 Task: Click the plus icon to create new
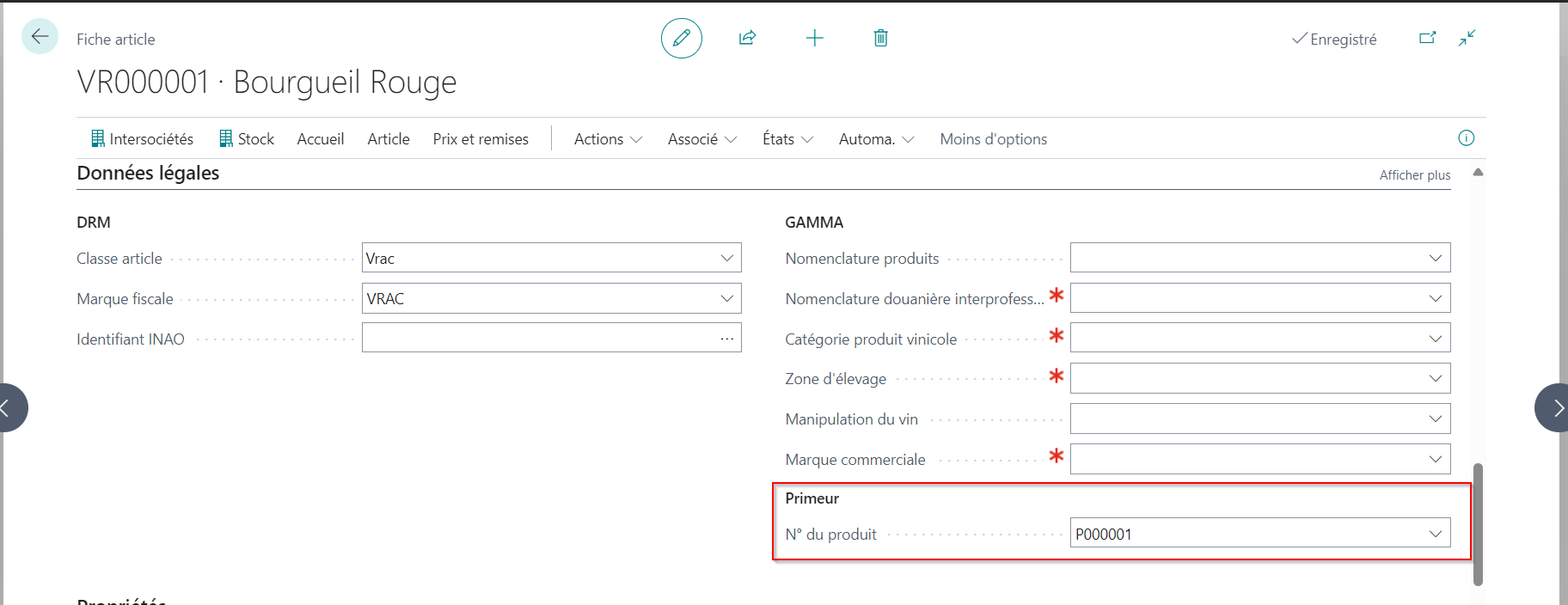(814, 38)
